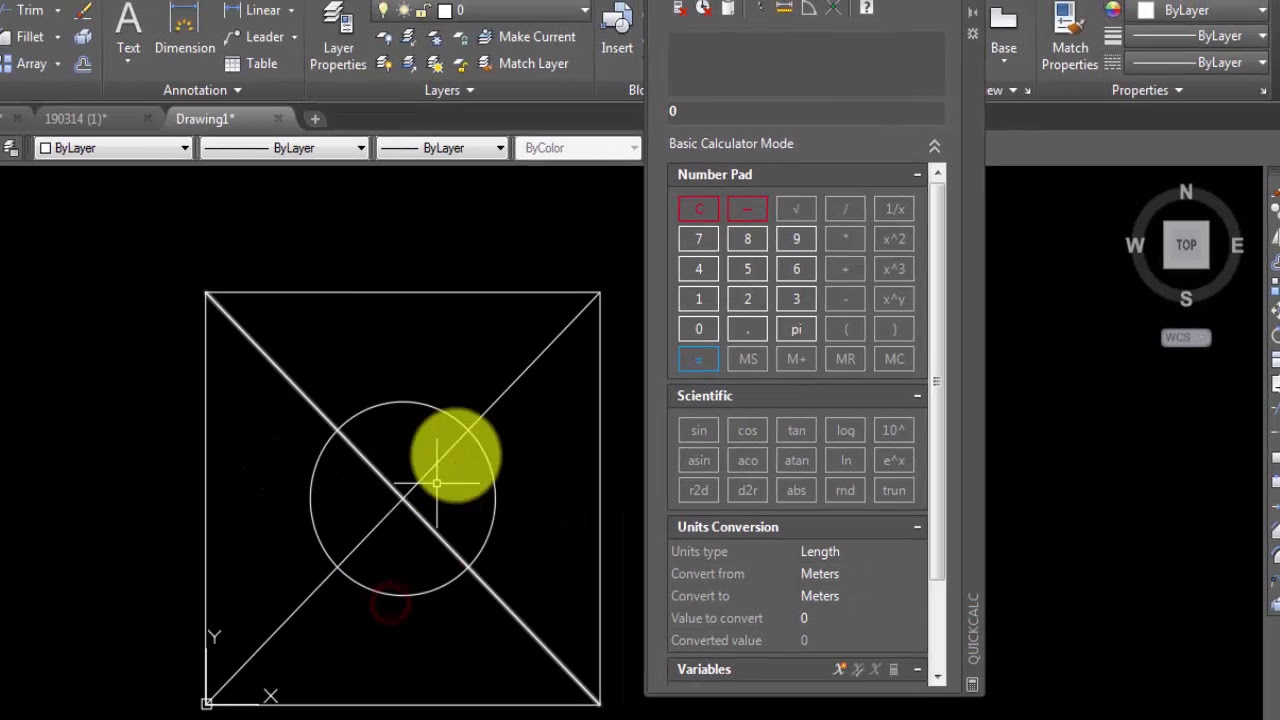Click the Leader annotation tool
The width and height of the screenshot is (1280, 720).
[x=260, y=37]
